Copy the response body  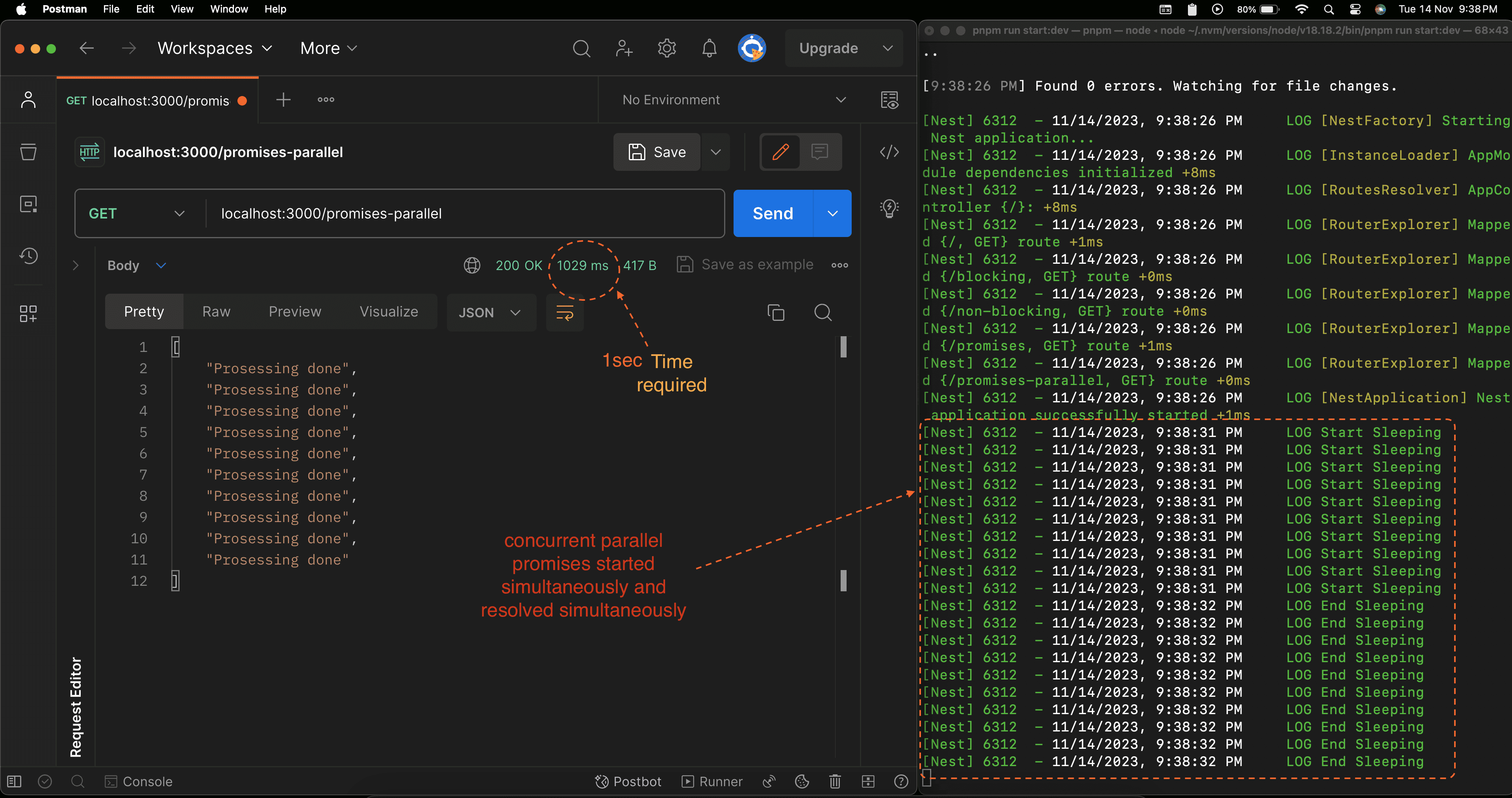776,312
